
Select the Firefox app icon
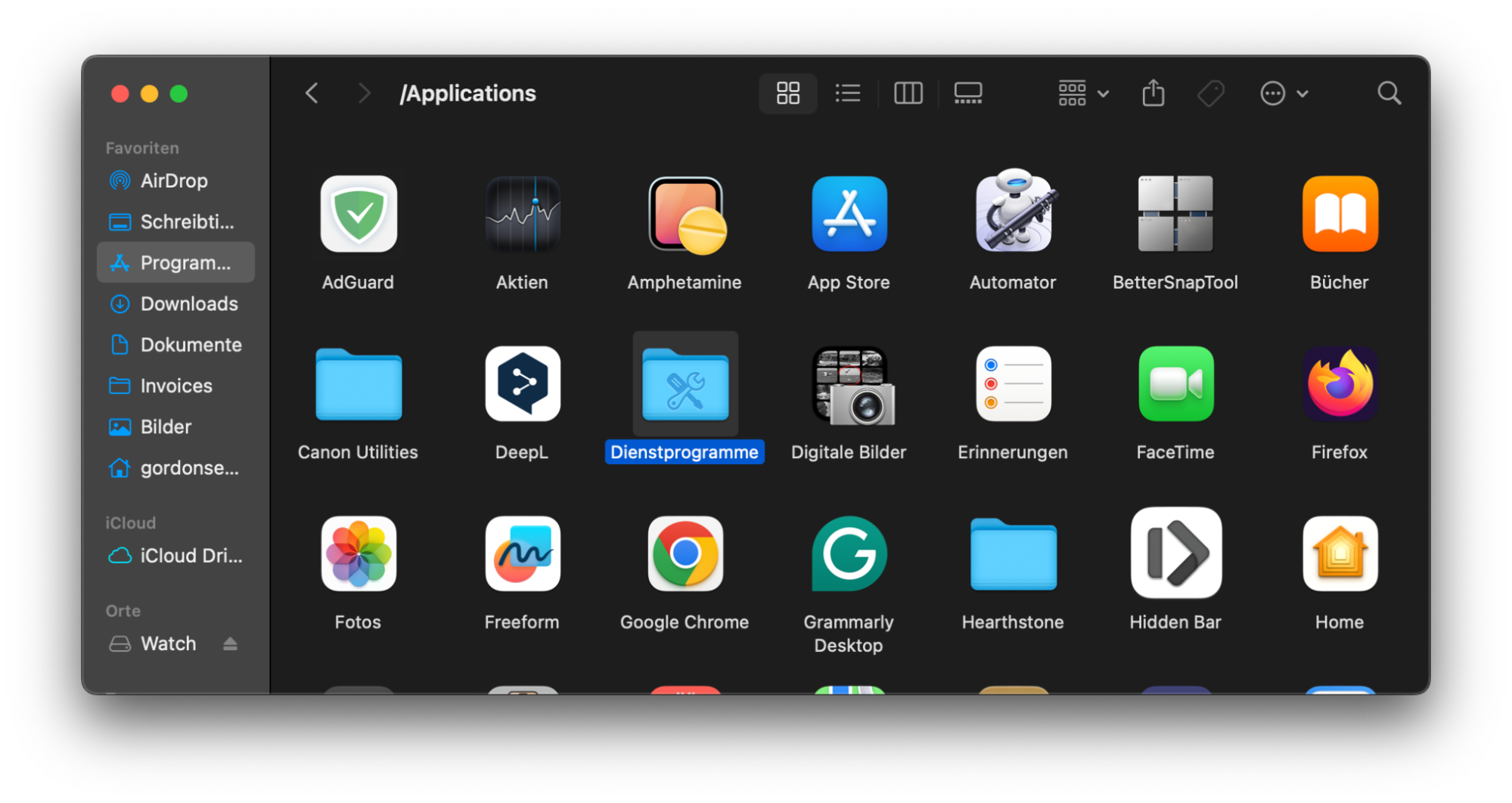point(1340,384)
